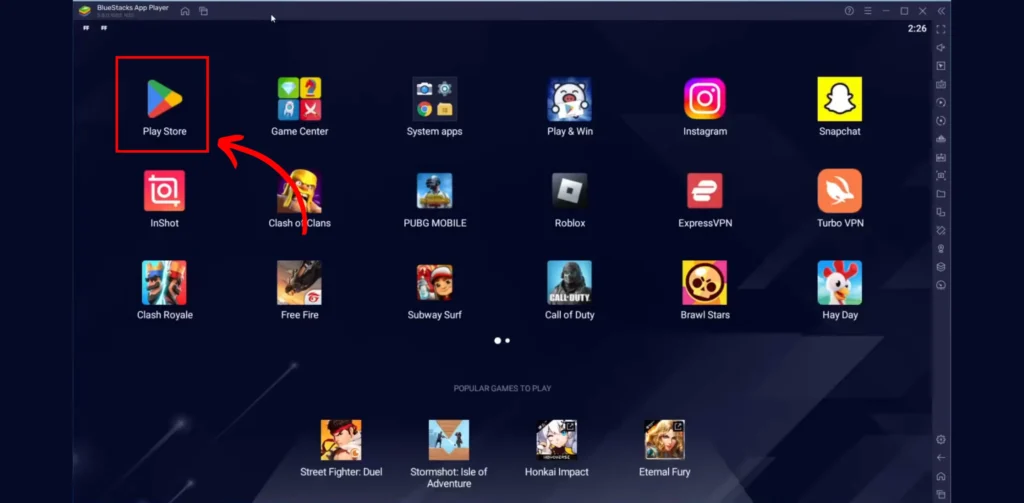
Task: Open BlueStacks settings gear icon
Action: (941, 440)
